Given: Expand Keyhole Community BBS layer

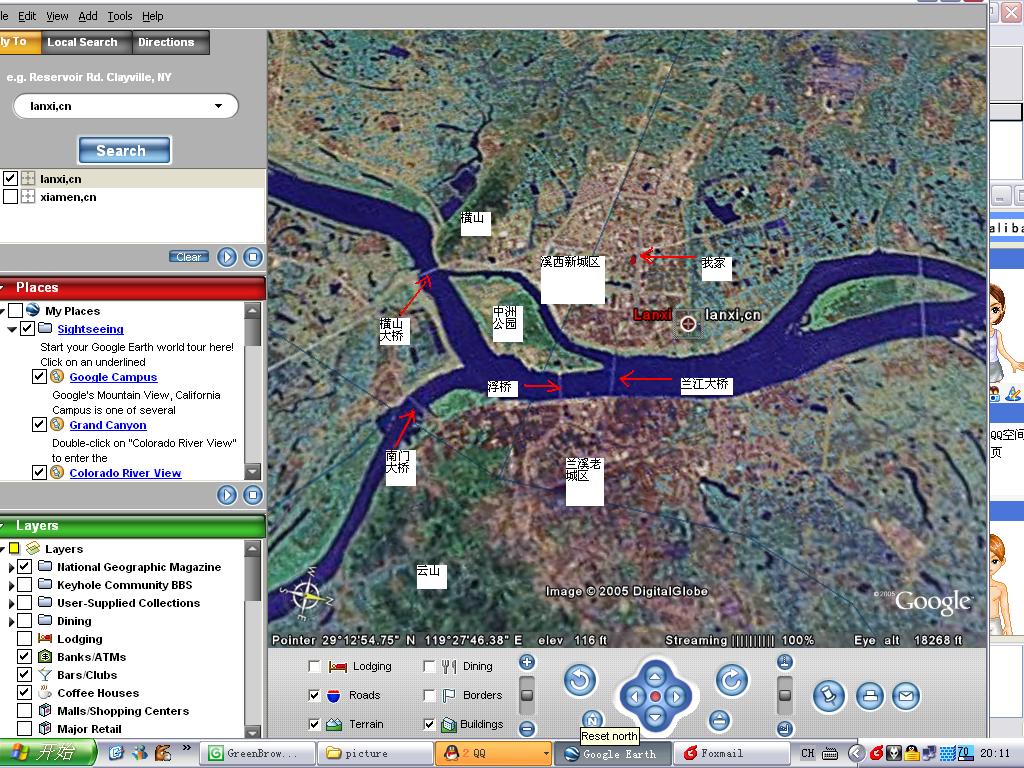Looking at the screenshot, I should (x=11, y=585).
